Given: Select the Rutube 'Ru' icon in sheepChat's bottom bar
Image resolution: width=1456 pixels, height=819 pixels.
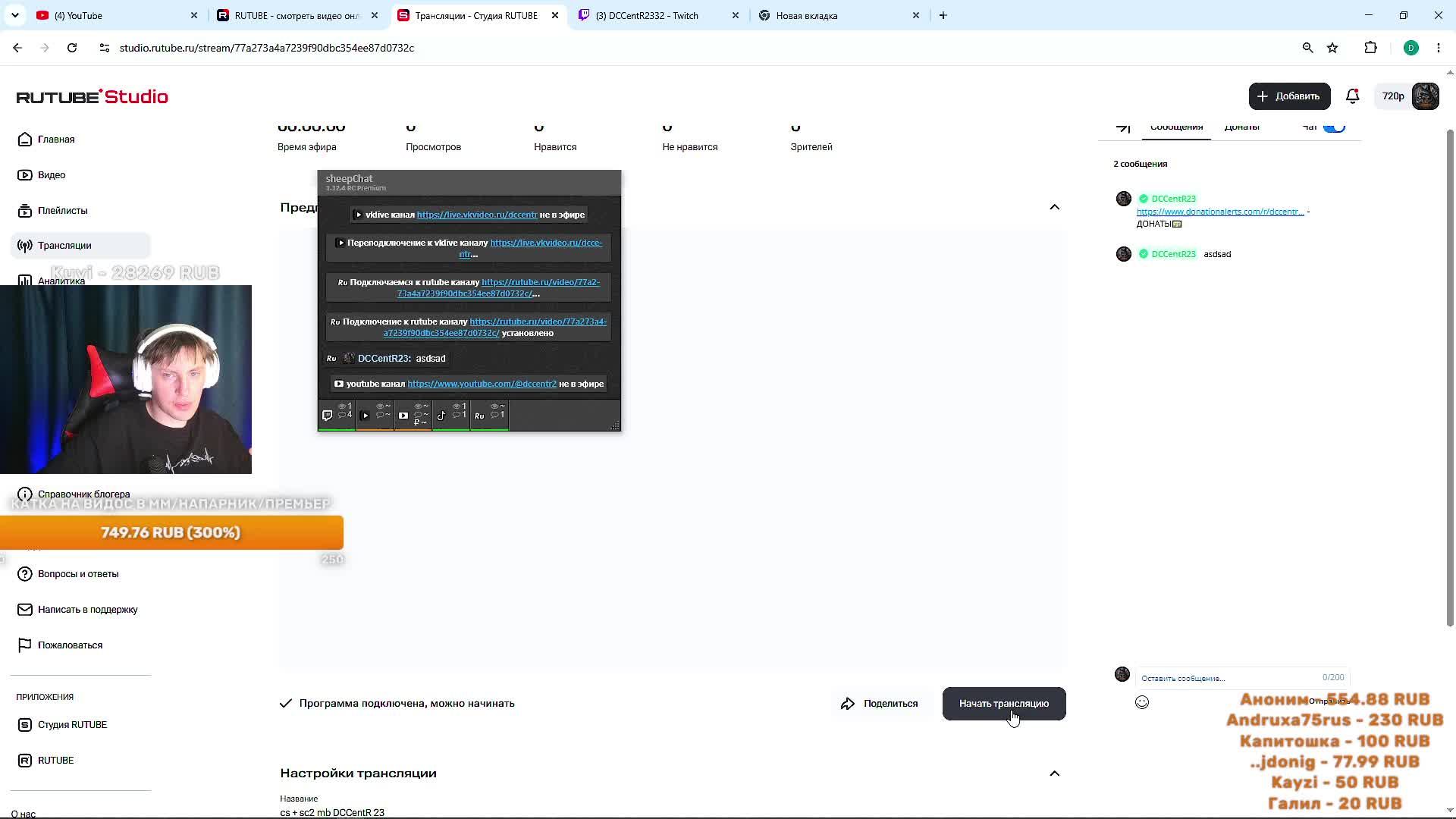Looking at the screenshot, I should [x=479, y=416].
